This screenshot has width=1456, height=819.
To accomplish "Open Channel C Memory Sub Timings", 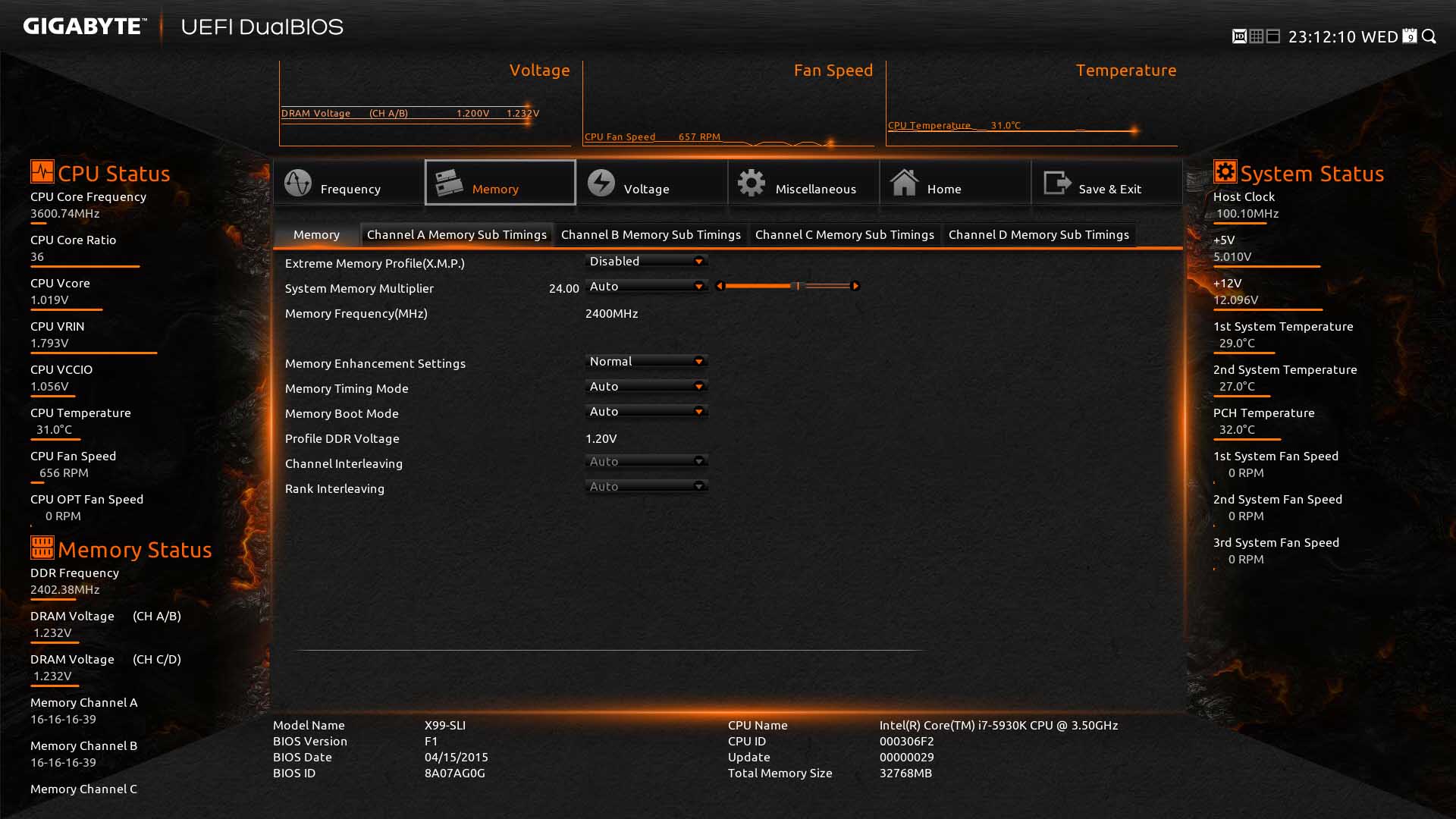I will pyautogui.click(x=844, y=234).
